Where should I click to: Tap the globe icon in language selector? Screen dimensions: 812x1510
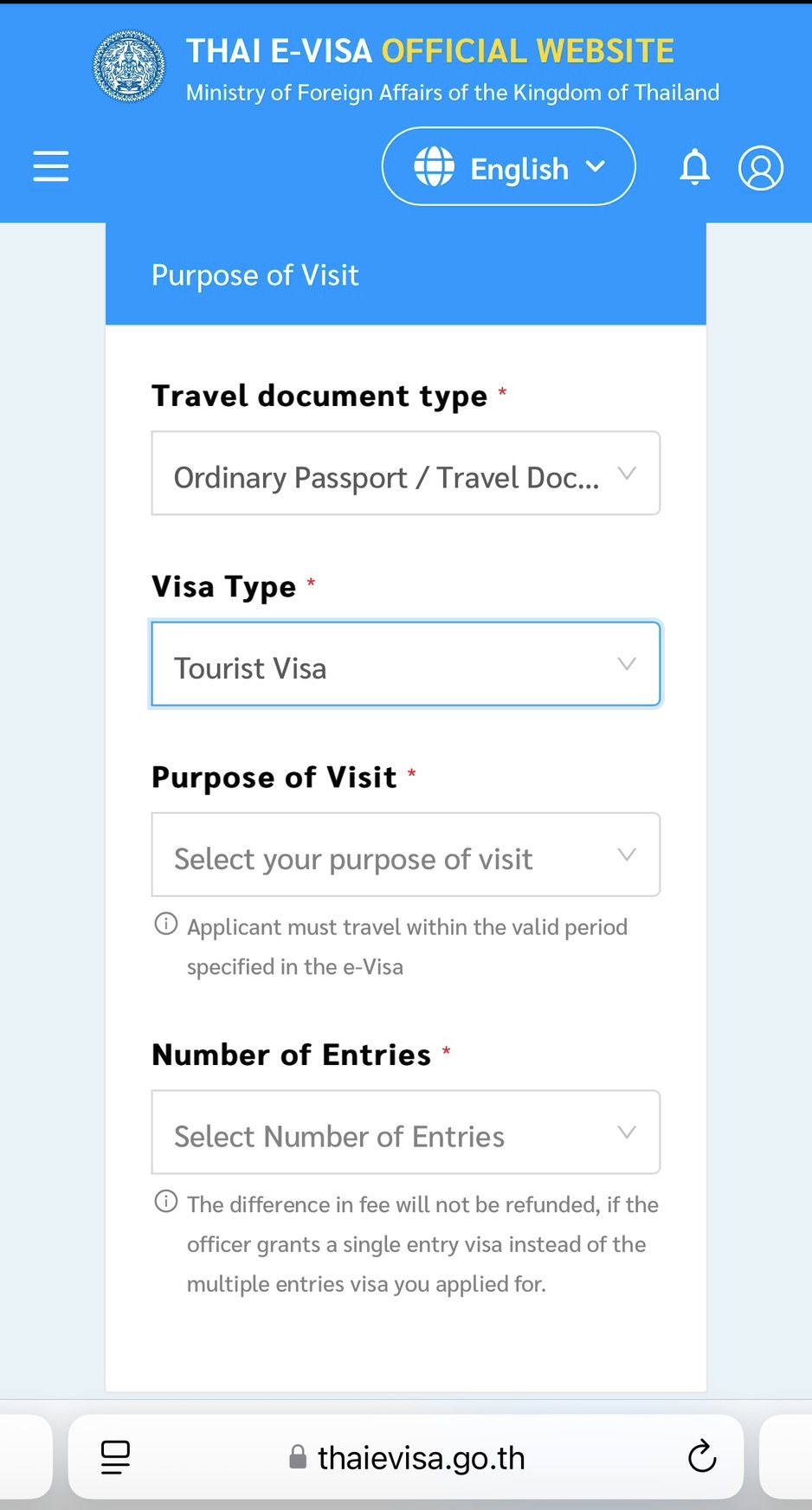pyautogui.click(x=434, y=166)
